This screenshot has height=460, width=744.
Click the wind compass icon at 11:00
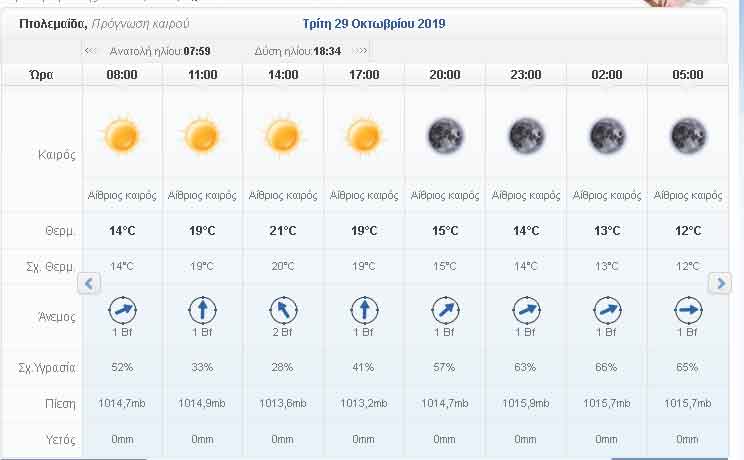[x=202, y=310]
